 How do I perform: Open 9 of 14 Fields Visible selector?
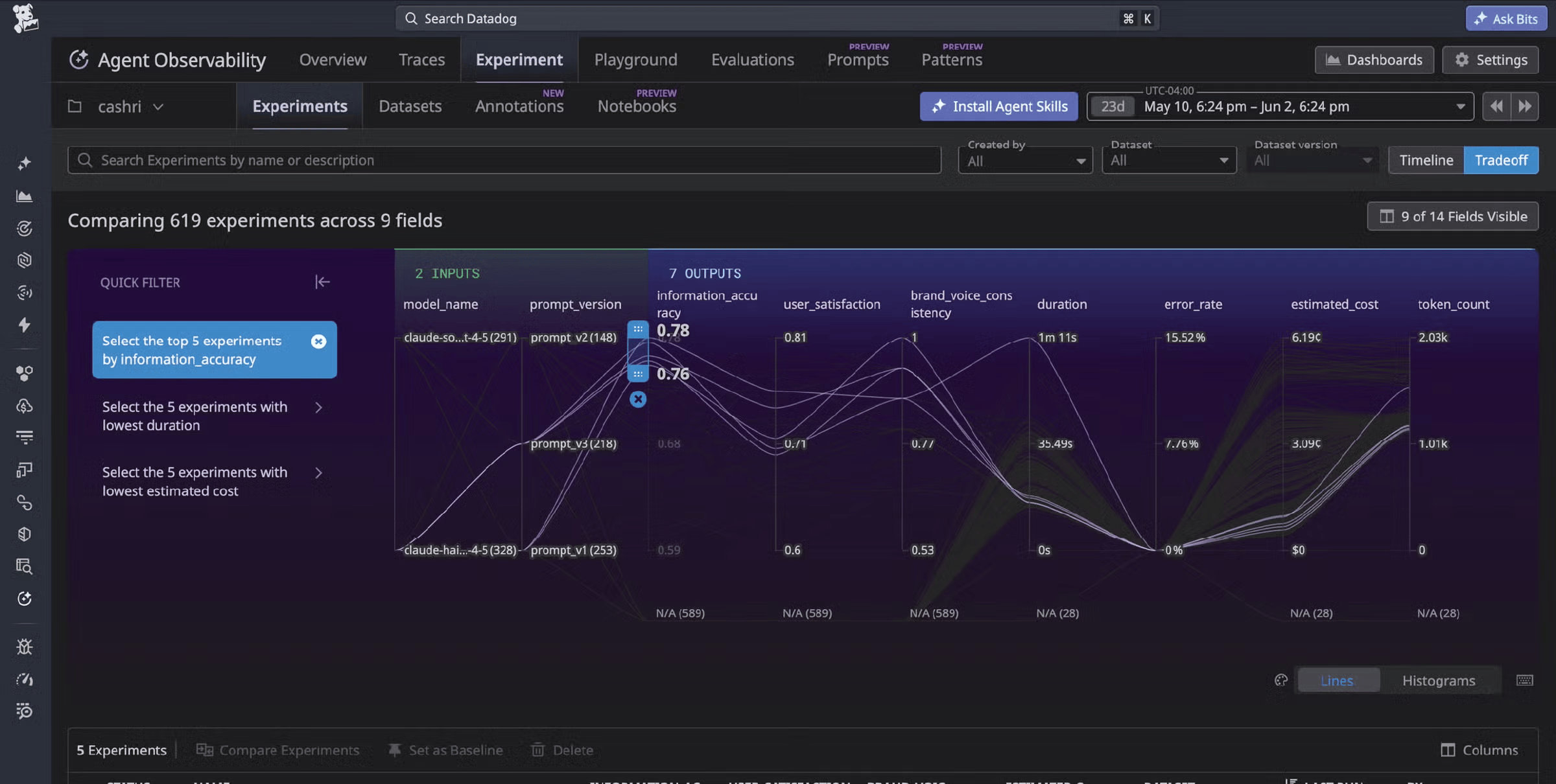point(1452,216)
